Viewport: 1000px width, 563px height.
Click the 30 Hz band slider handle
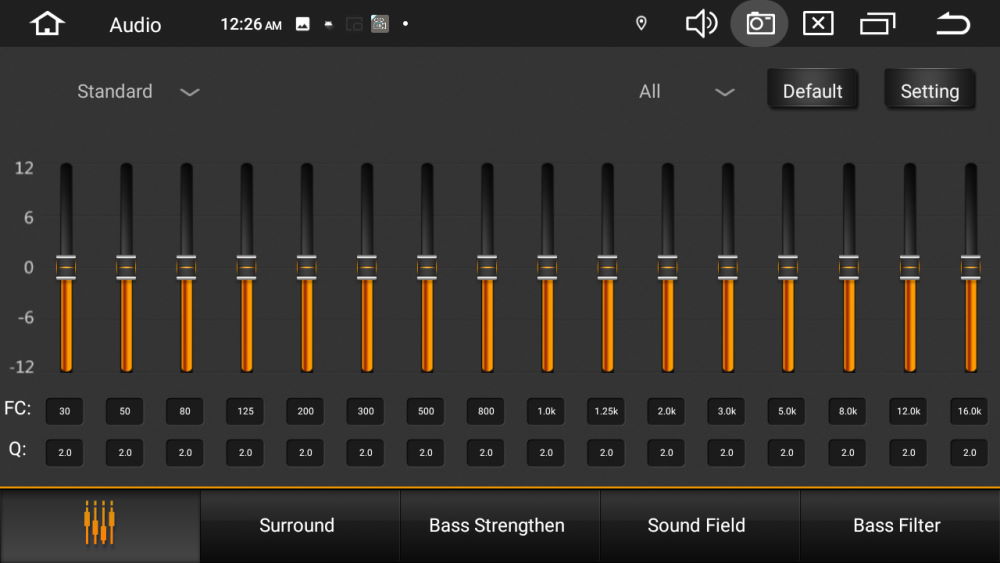(66, 267)
